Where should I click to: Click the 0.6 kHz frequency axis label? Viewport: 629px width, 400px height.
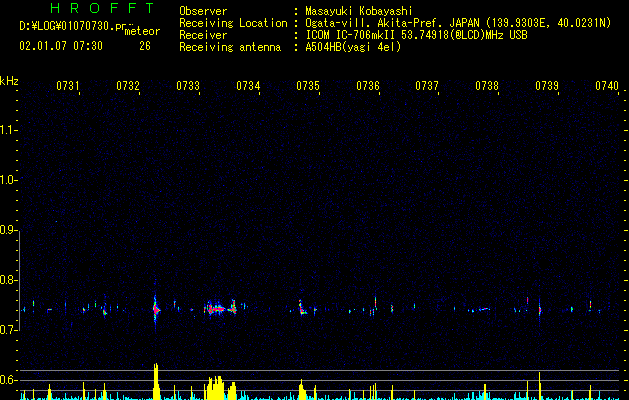[8, 380]
